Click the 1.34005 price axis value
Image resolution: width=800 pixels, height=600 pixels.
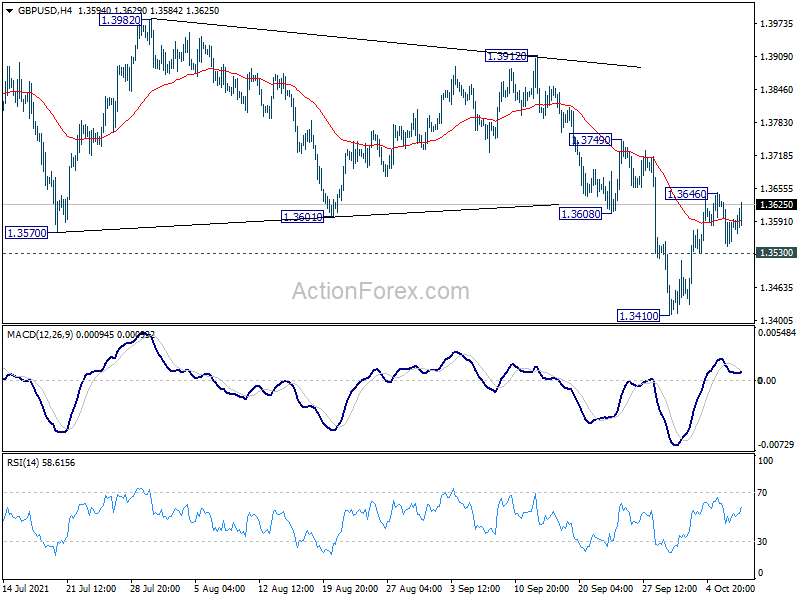(777, 320)
